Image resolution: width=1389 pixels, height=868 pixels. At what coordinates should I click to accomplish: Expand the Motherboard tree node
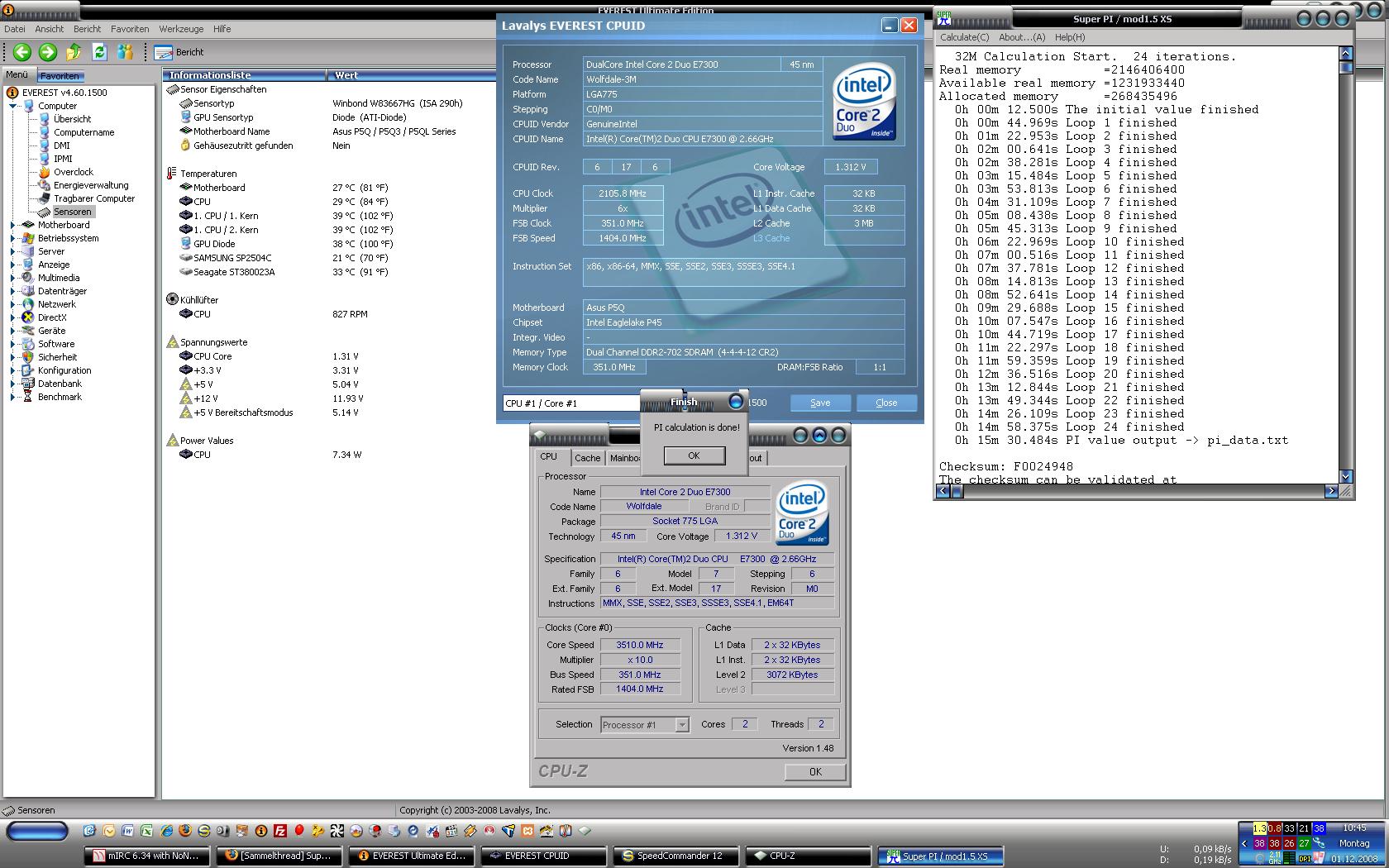pos(13,225)
